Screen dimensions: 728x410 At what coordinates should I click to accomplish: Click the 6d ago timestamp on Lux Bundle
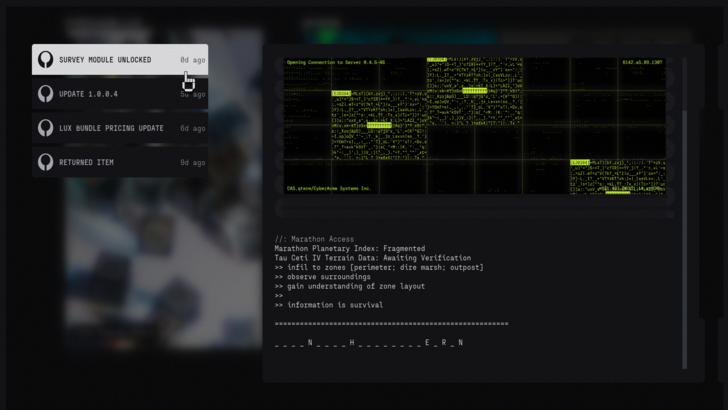click(x=192, y=128)
